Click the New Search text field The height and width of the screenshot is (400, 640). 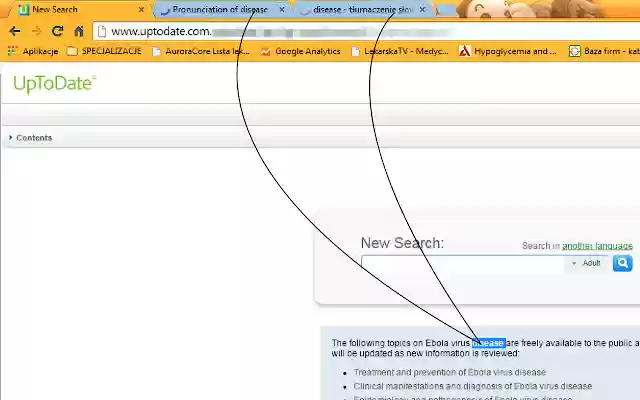463,264
